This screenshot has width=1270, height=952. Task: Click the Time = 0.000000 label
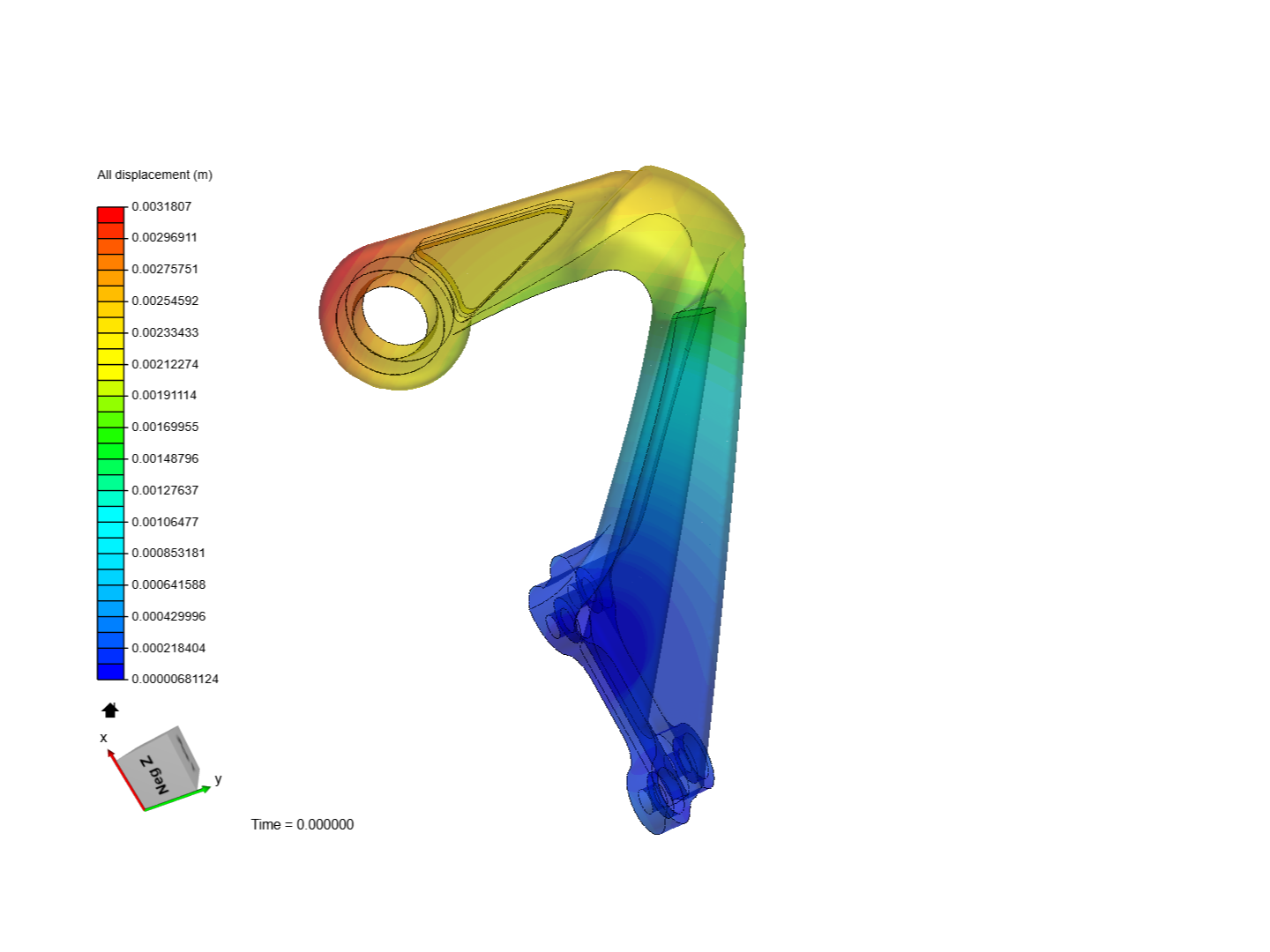tap(303, 824)
